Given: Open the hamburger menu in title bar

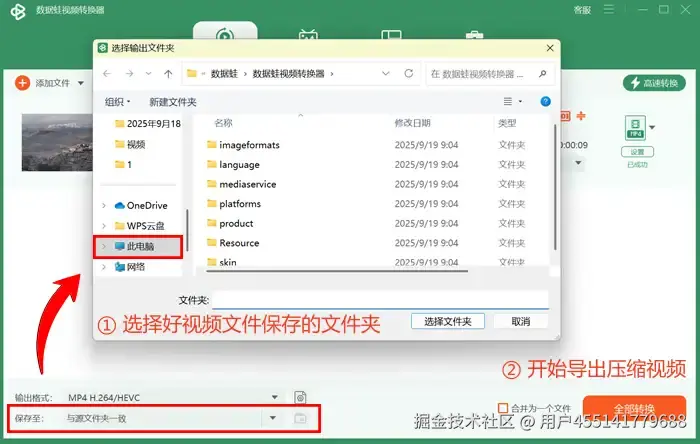Looking at the screenshot, I should click(x=609, y=9).
